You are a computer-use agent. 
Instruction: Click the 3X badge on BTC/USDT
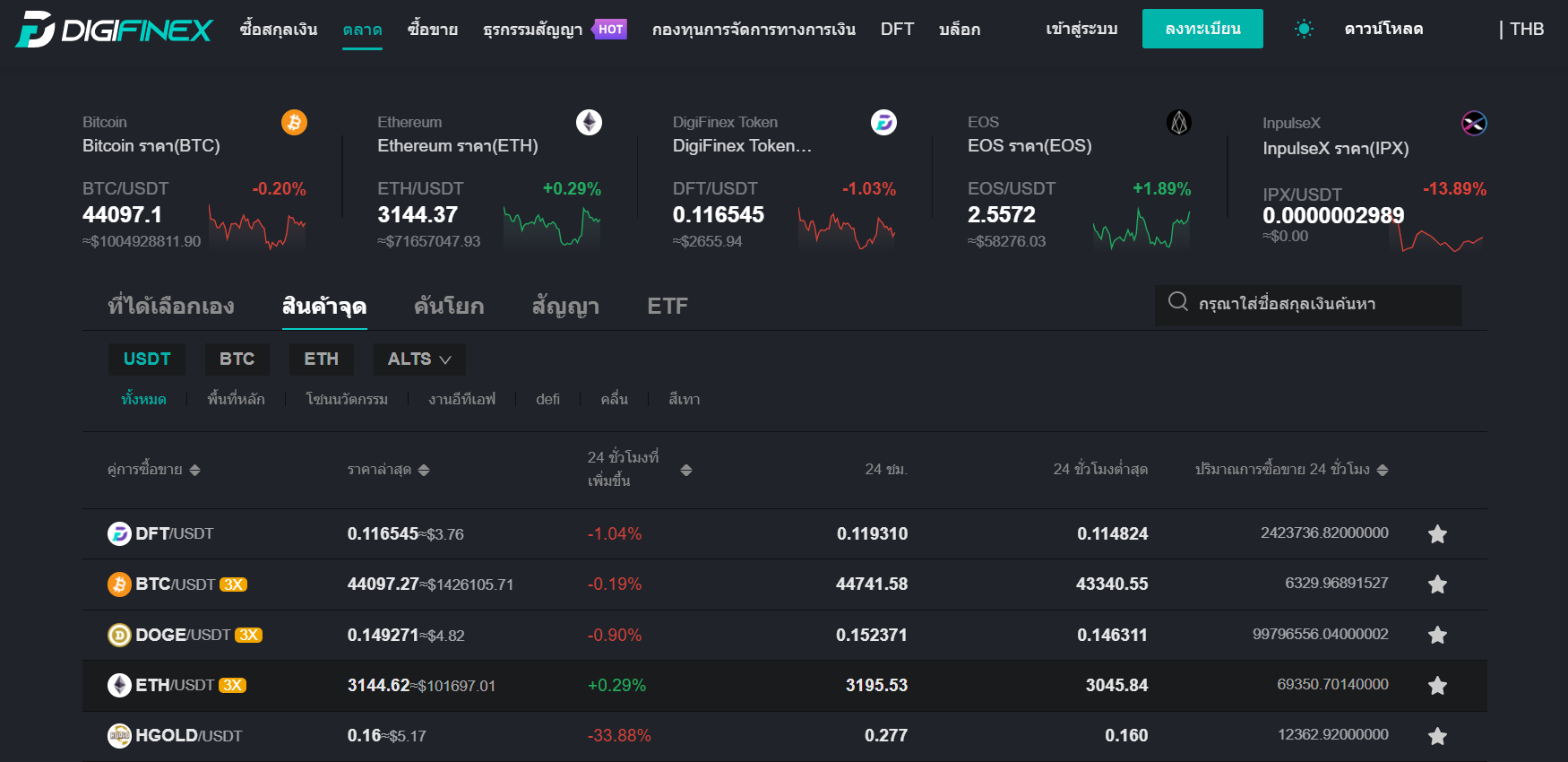pyautogui.click(x=233, y=584)
